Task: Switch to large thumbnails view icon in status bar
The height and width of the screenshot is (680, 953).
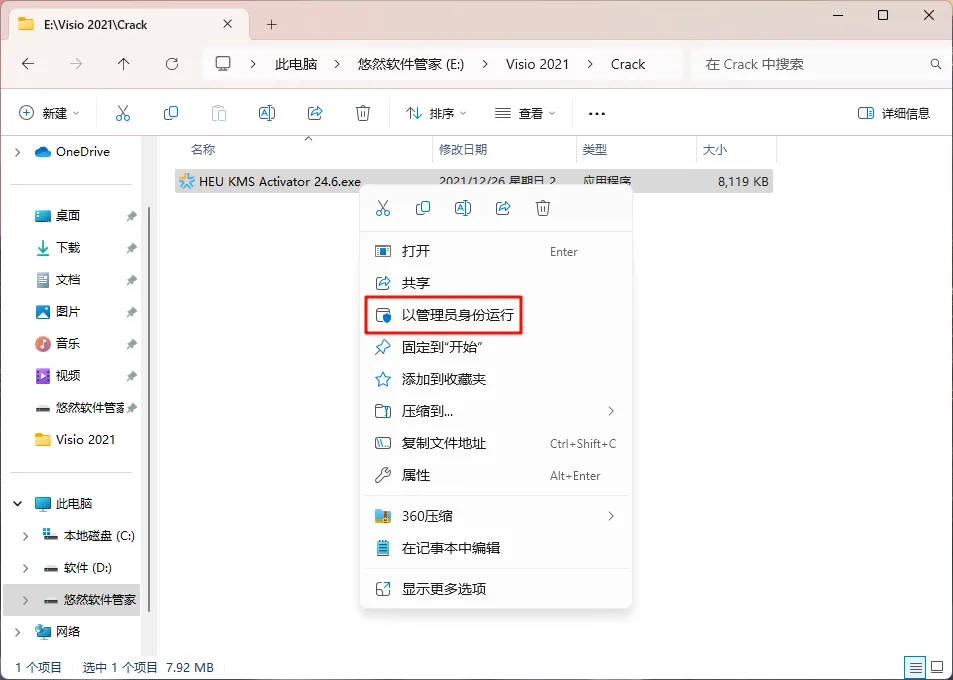Action: tap(938, 668)
